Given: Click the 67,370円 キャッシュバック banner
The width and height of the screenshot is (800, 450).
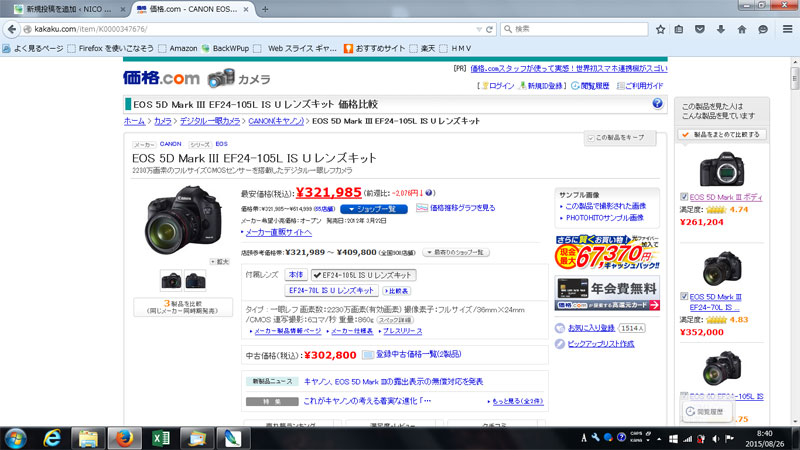Looking at the screenshot, I should click(607, 252).
